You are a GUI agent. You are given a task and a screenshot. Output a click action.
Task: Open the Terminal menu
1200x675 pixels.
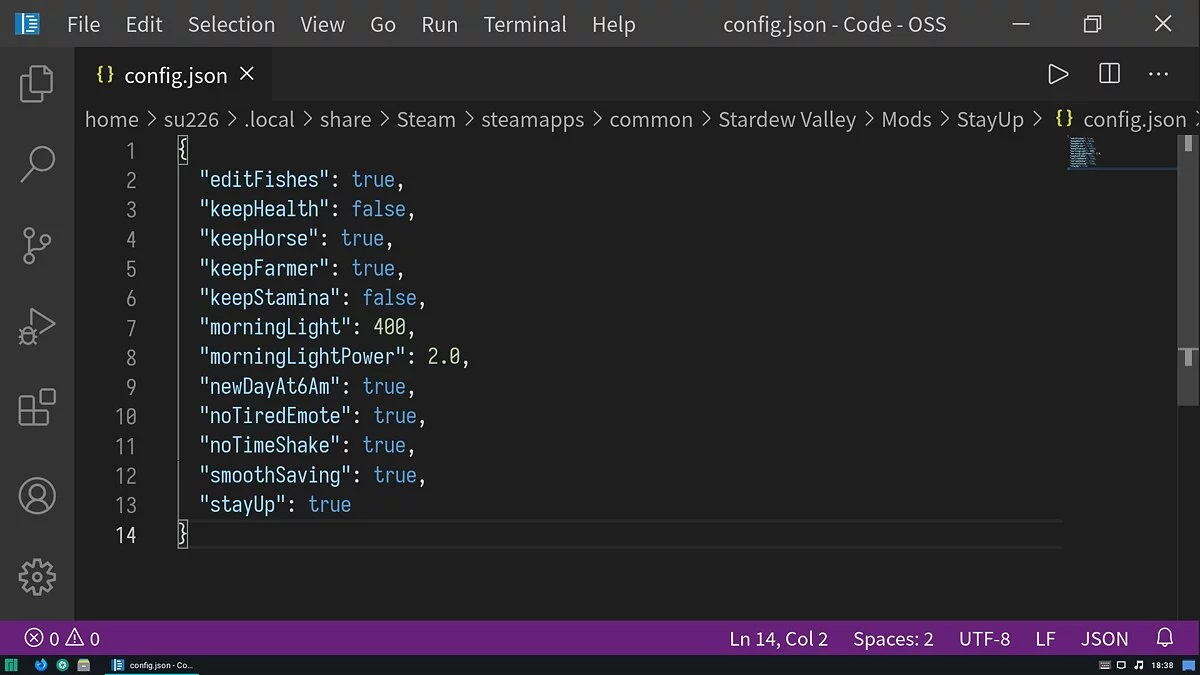point(525,24)
